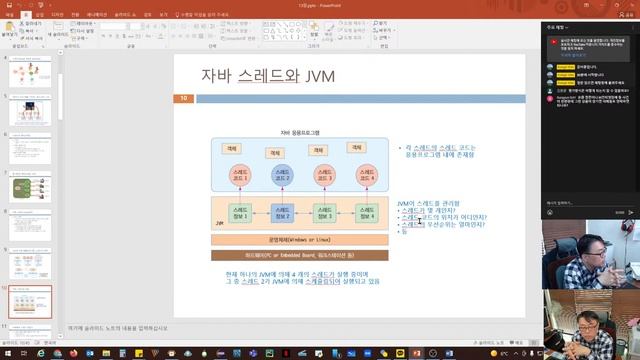This screenshot has height=360, width=640.
Task: Expand the Layout dropdown
Action: pyautogui.click(x=83, y=24)
